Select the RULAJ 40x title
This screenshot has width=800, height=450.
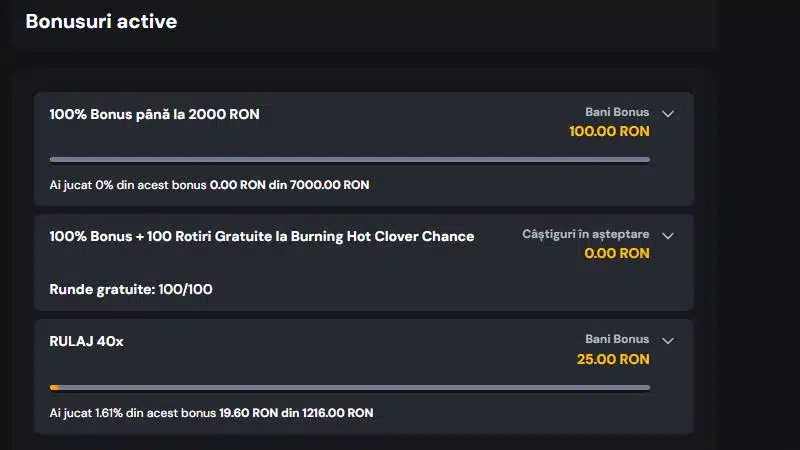click(86, 341)
